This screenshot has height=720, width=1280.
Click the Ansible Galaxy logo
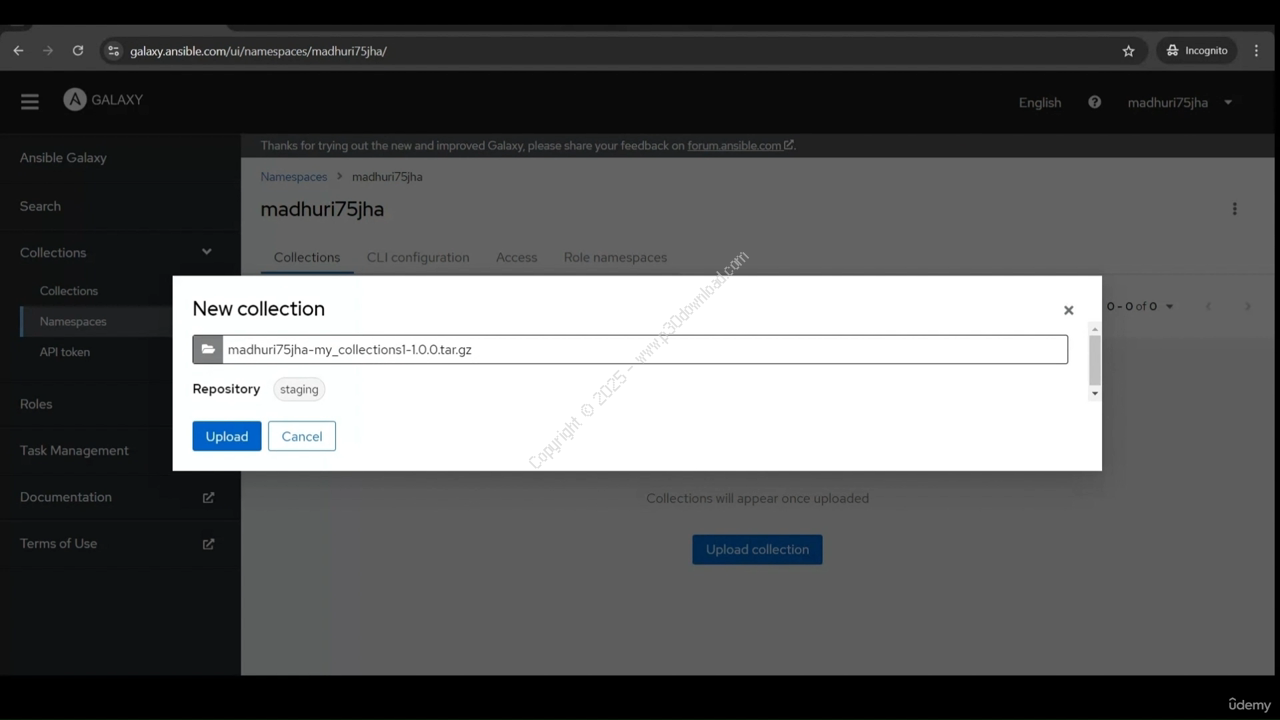click(x=103, y=100)
